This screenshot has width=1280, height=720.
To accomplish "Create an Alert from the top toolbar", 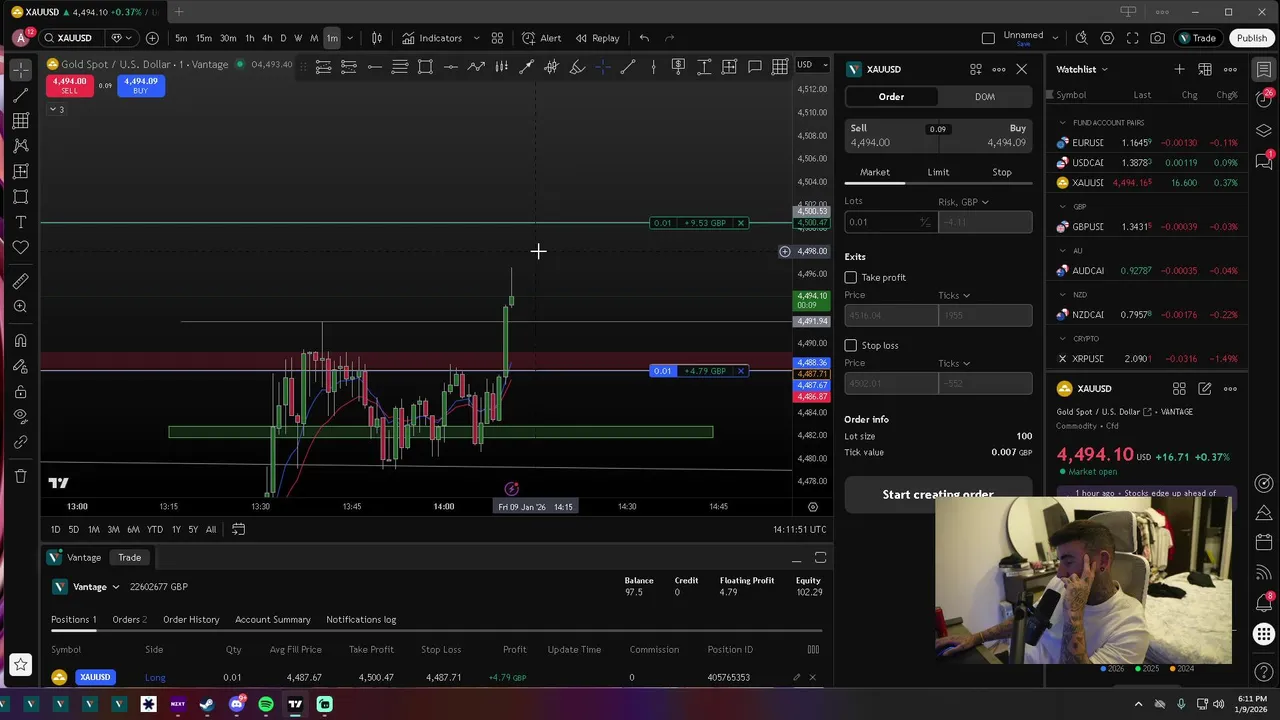I will pos(541,38).
